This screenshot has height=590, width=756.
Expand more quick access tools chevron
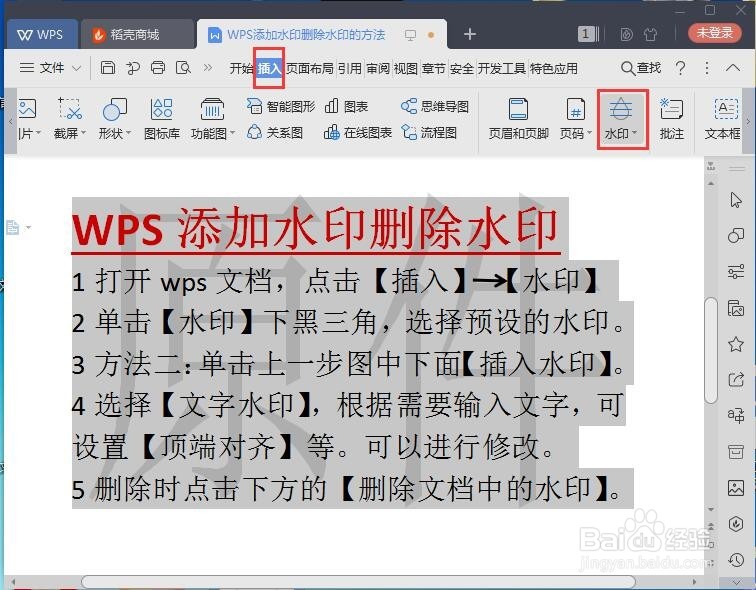[x=208, y=67]
